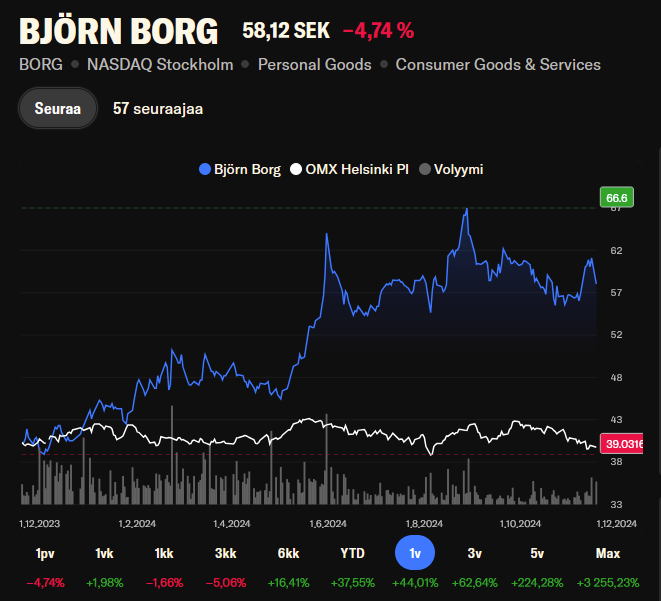Click the 1.10.2024 date axis label
This screenshot has height=601, width=661.
(520, 524)
